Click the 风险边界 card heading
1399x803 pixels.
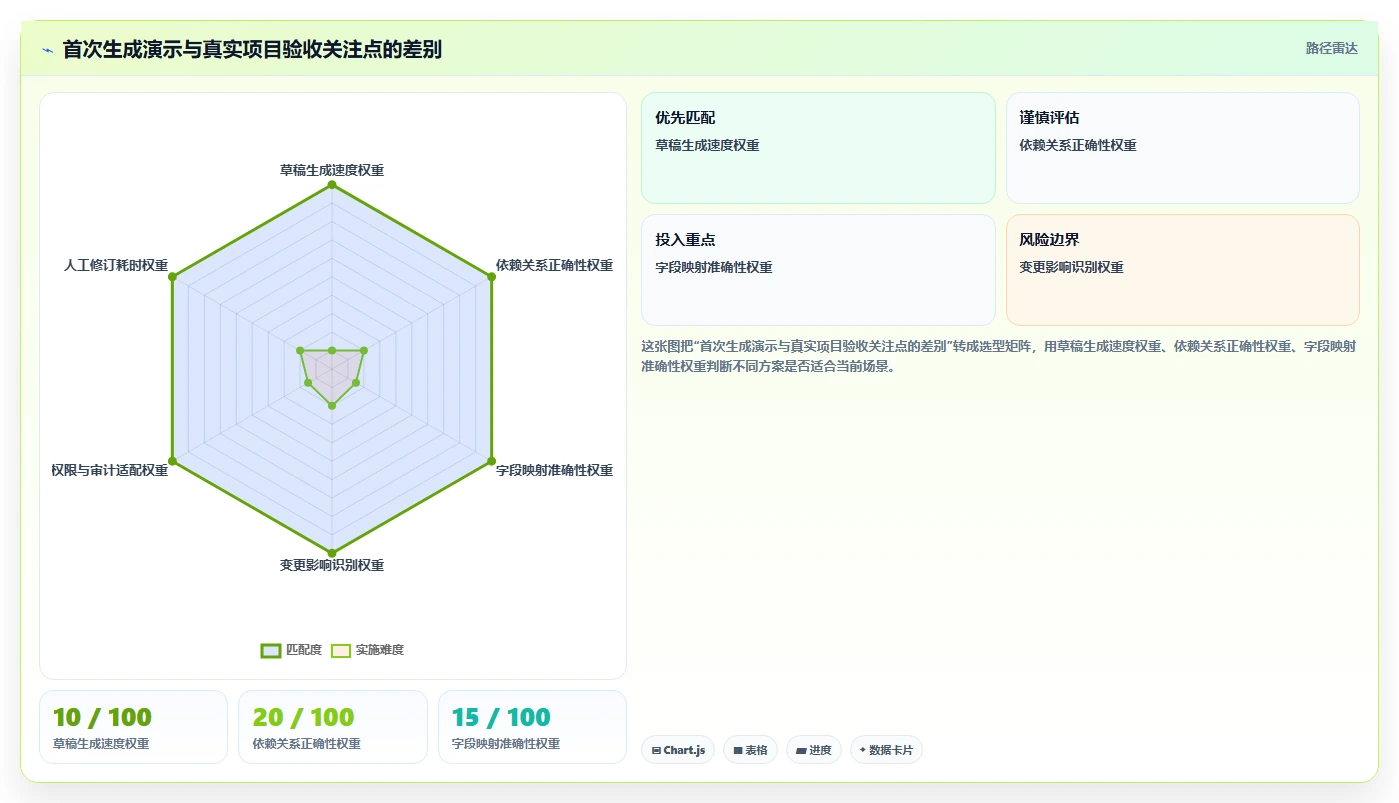tap(1049, 240)
